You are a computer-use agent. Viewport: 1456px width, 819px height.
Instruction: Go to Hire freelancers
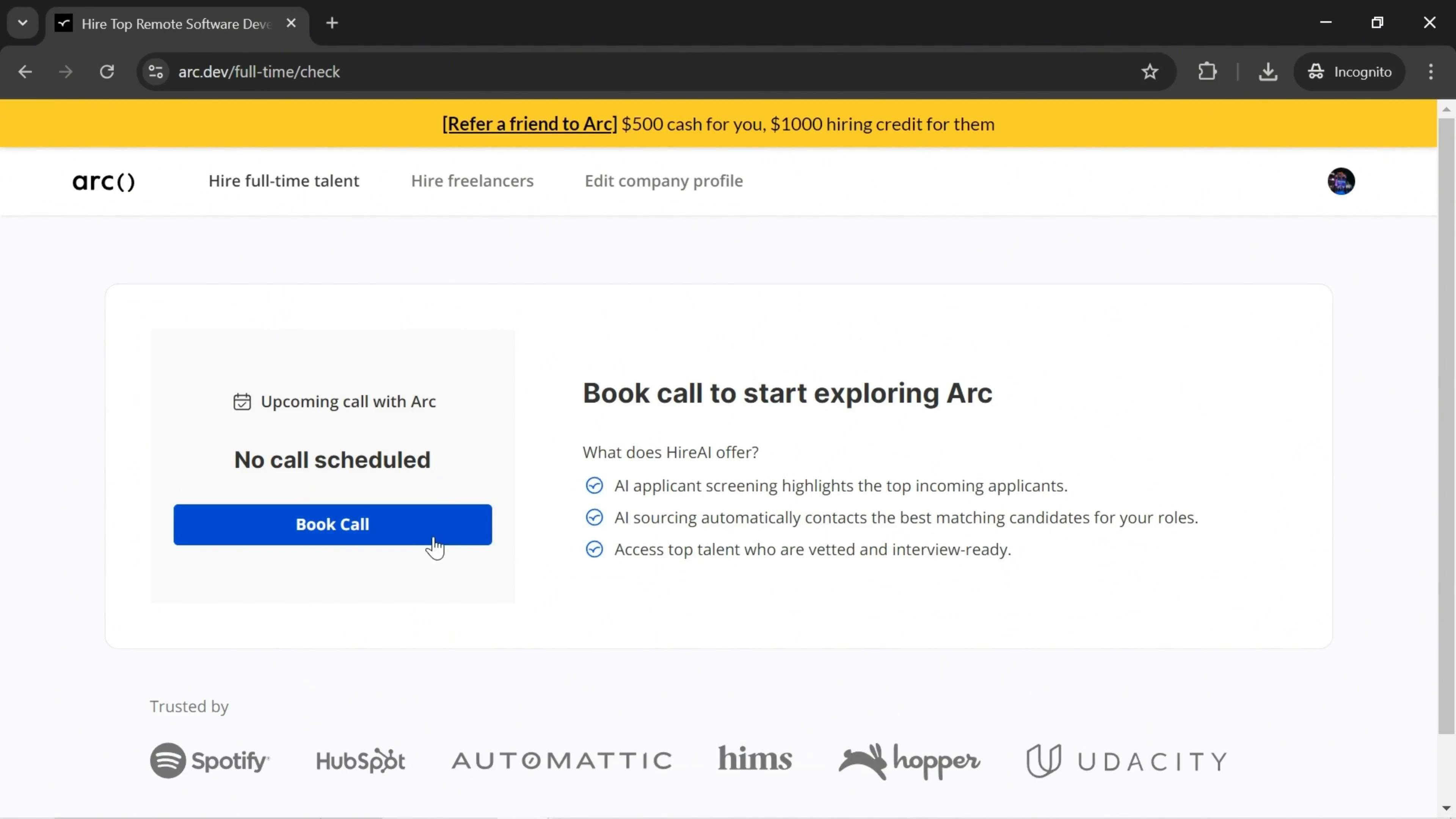(472, 181)
